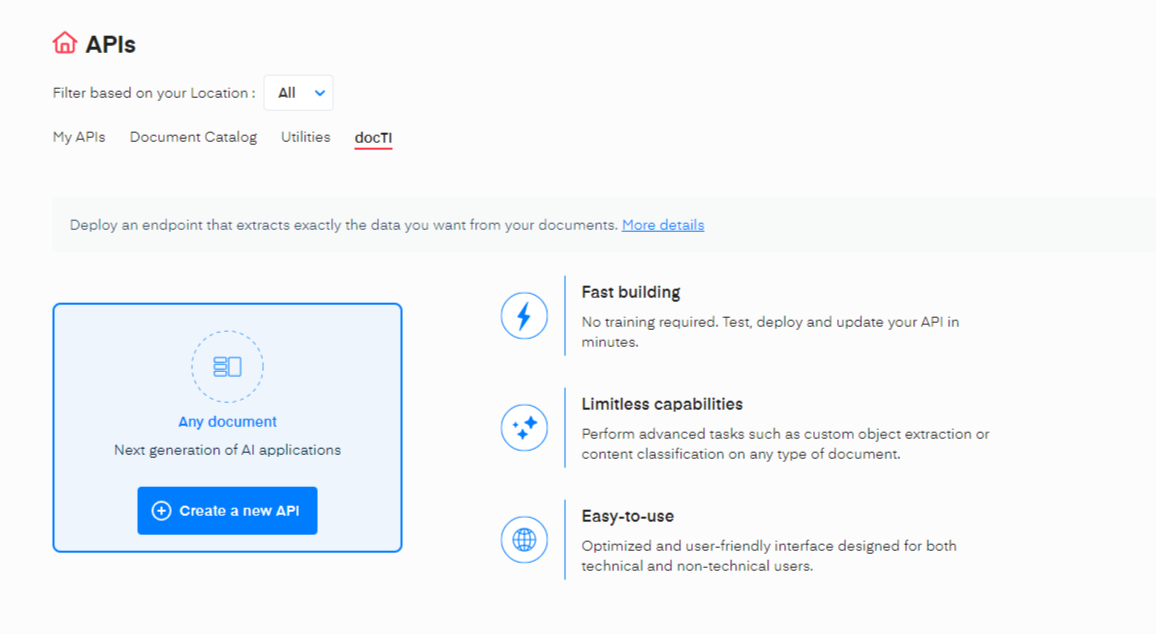This screenshot has width=1156, height=634.
Task: Click the plus icon on Create button
Action: (x=161, y=511)
